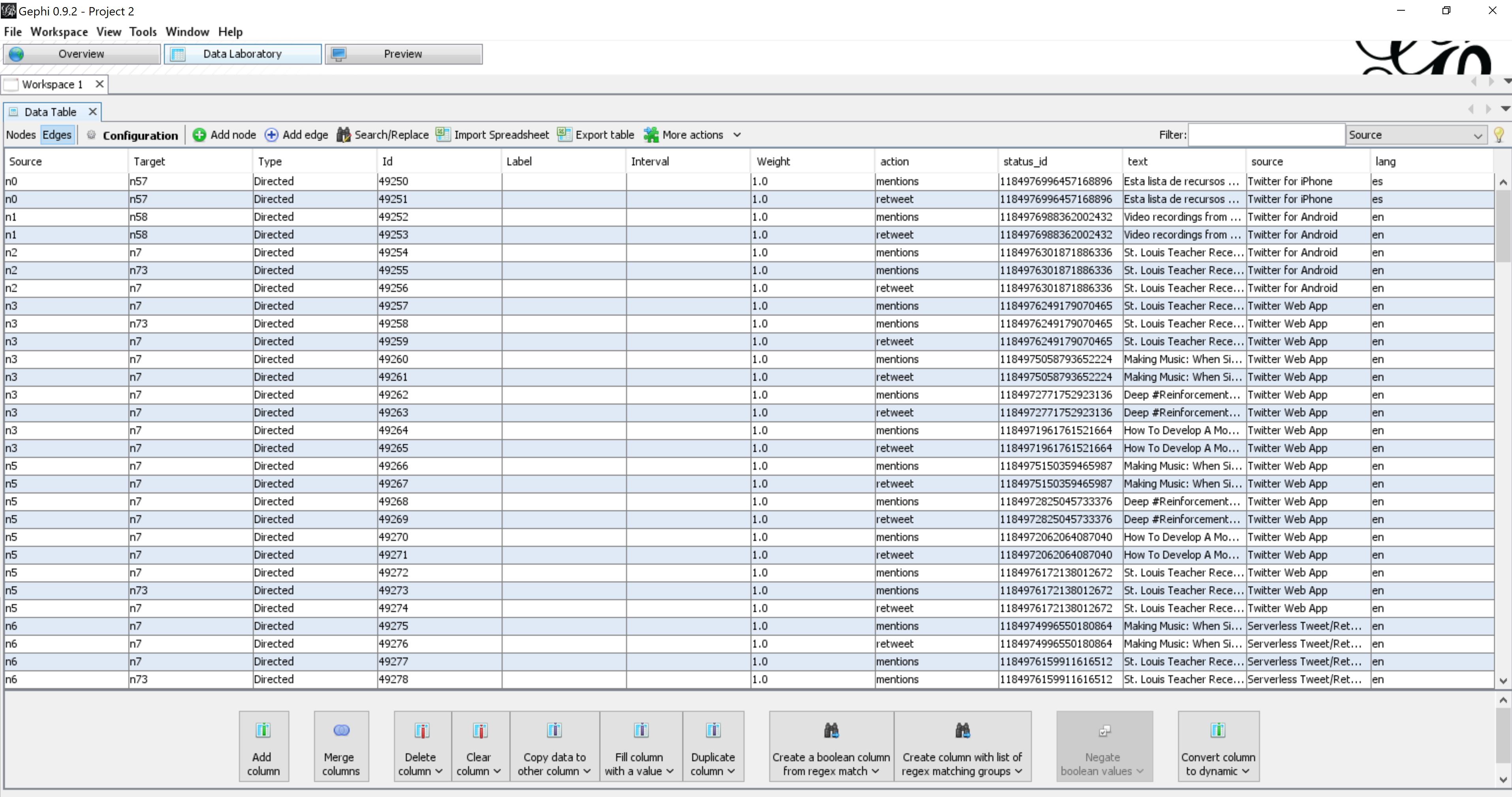Open the filter column Source combo box

1415,135
